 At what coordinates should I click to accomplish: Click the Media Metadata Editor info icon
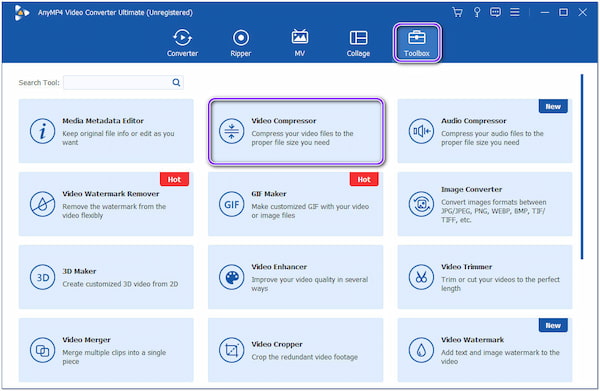tap(42, 131)
